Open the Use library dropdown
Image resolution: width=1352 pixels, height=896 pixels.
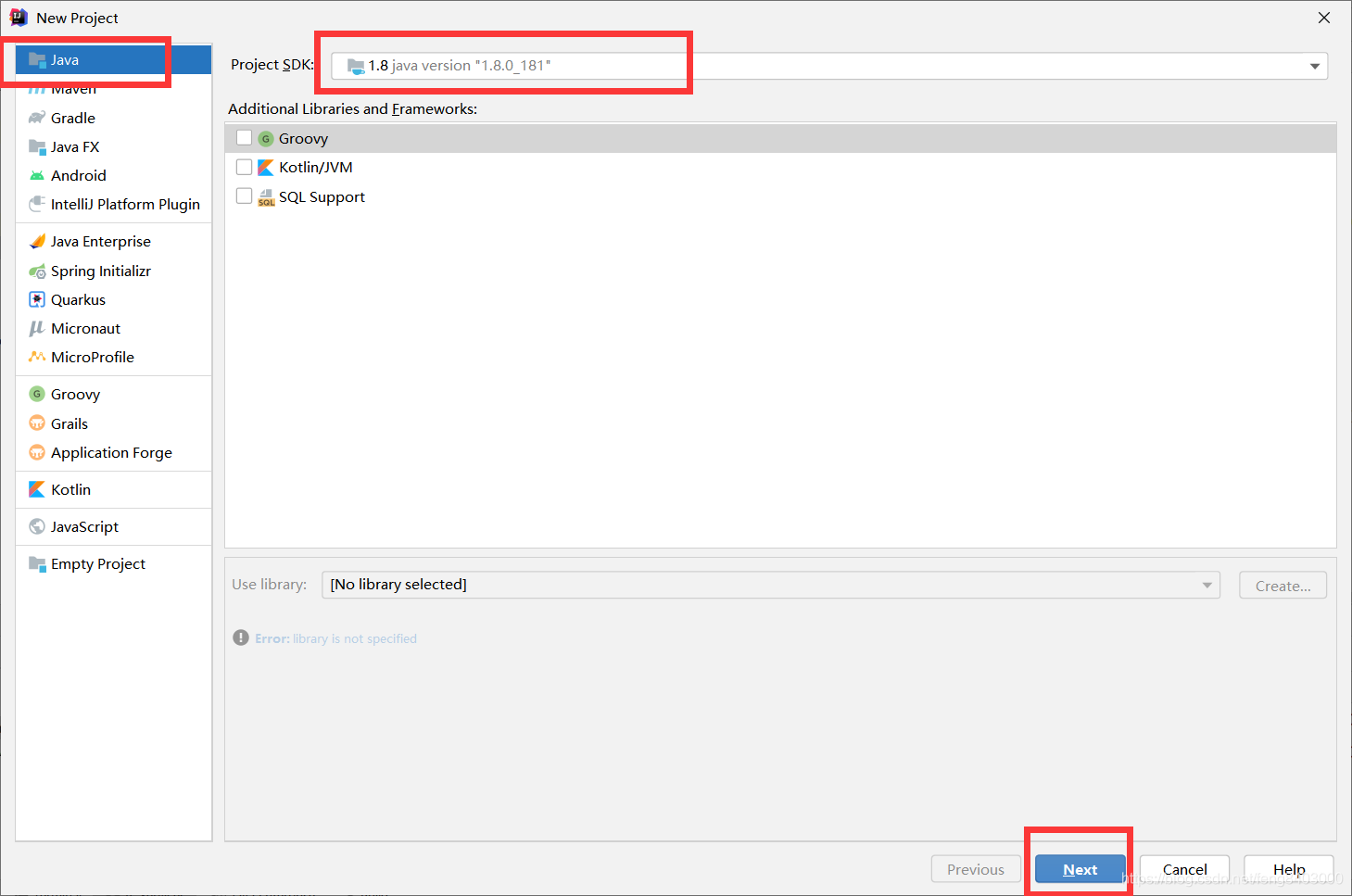click(x=771, y=585)
